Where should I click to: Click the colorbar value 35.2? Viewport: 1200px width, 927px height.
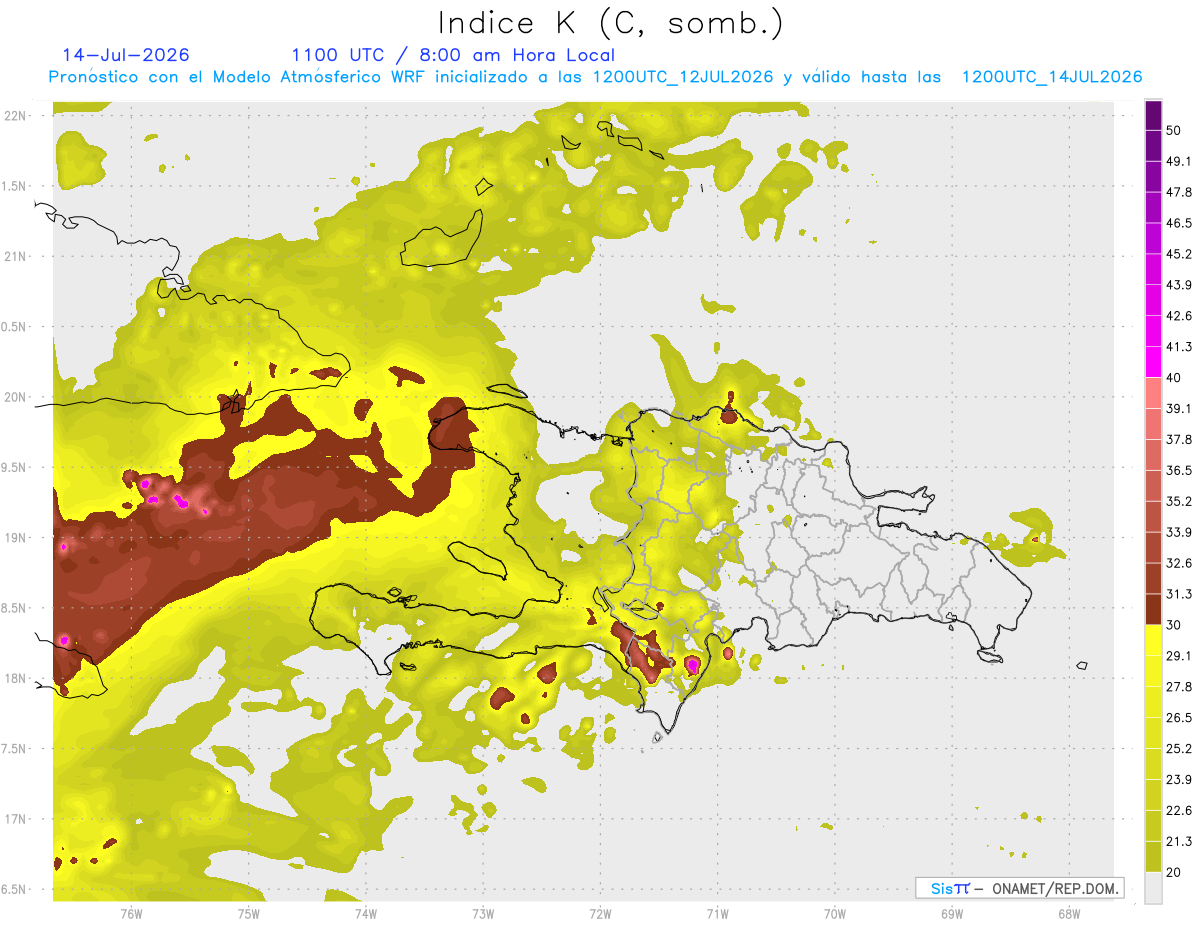click(1179, 501)
